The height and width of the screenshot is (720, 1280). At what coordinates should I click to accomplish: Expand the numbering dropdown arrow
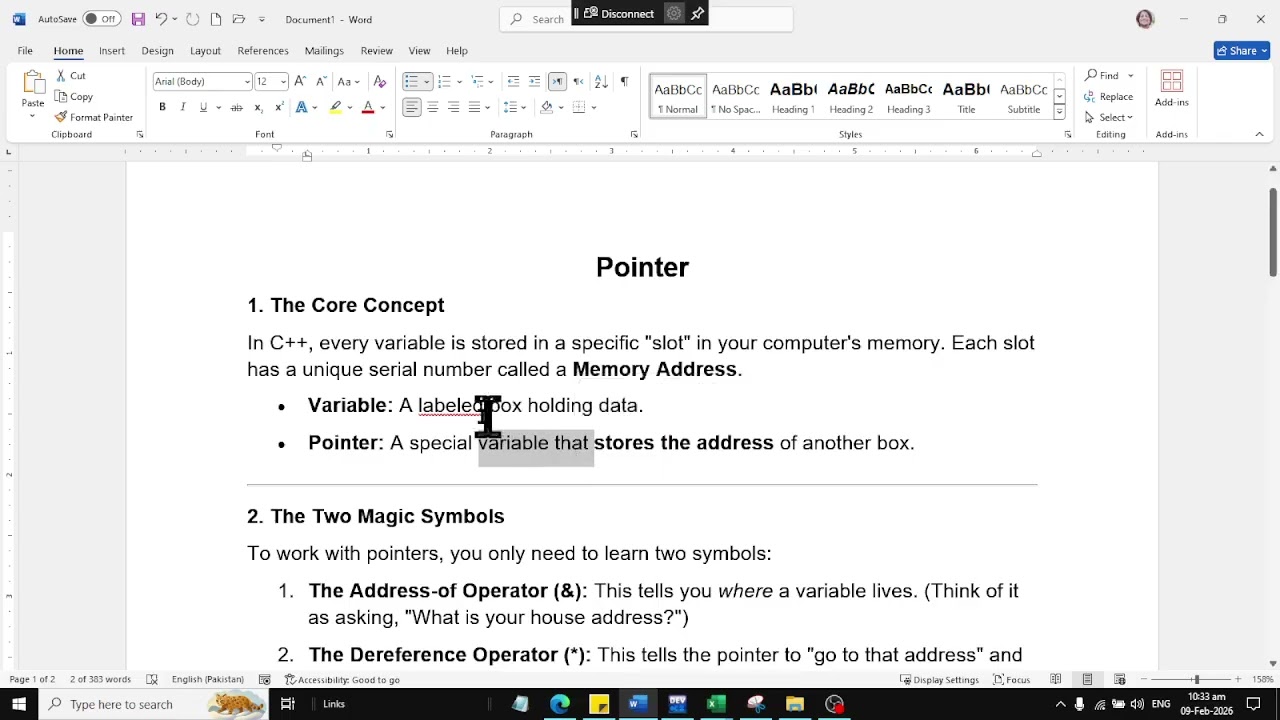pos(459,81)
